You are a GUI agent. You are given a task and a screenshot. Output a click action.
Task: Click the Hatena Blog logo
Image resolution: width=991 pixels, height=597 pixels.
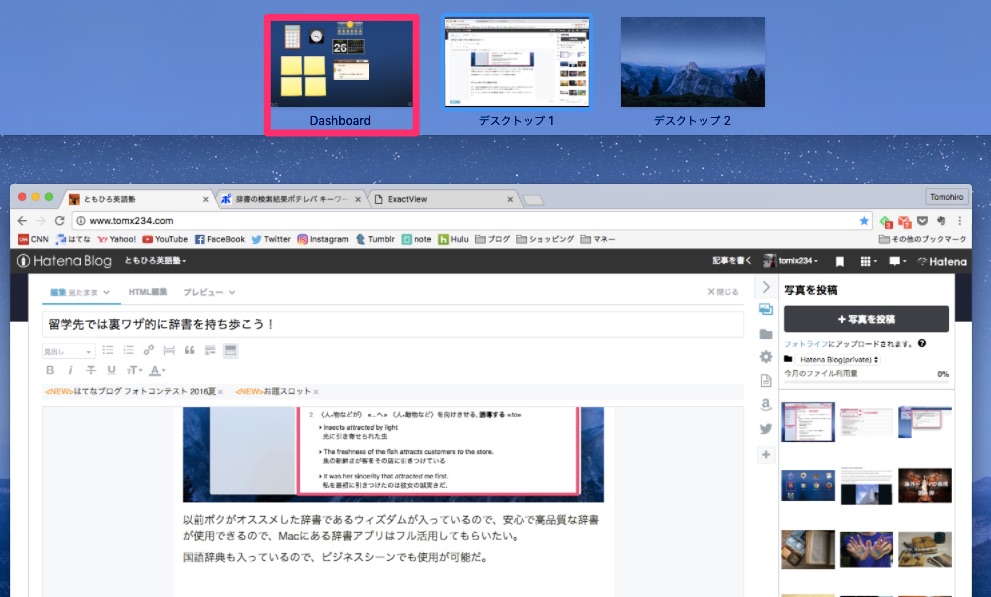[64, 260]
